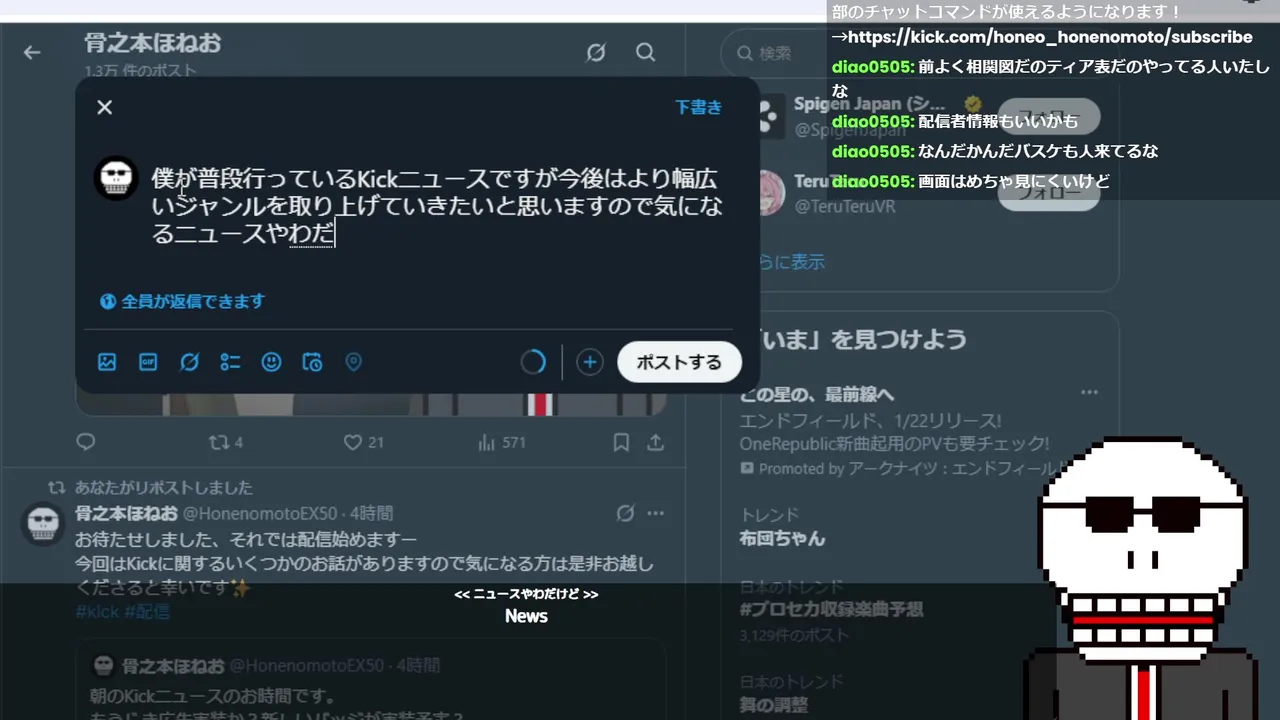
Task: Reply to the post with 21 likes
Action: coord(86,442)
